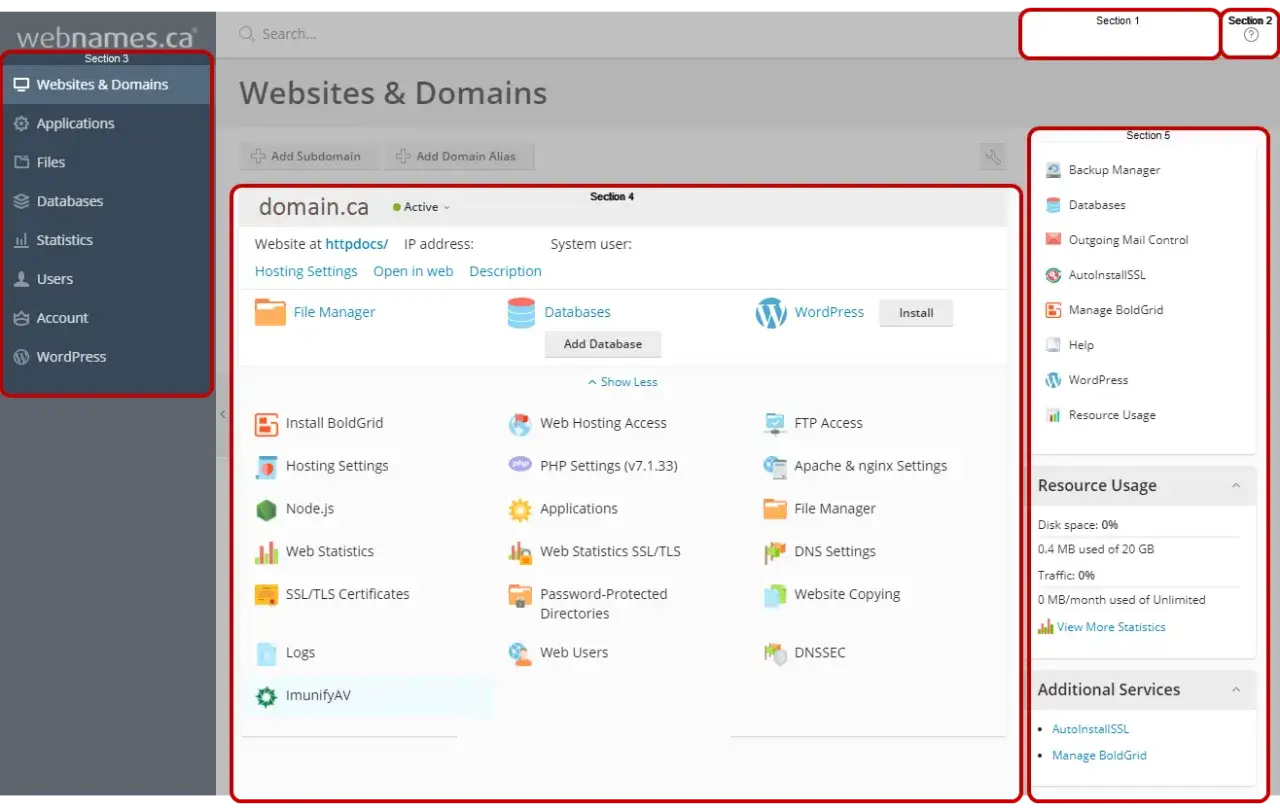1280x811 pixels.
Task: Click the Add Subdomain button
Action: (309, 156)
